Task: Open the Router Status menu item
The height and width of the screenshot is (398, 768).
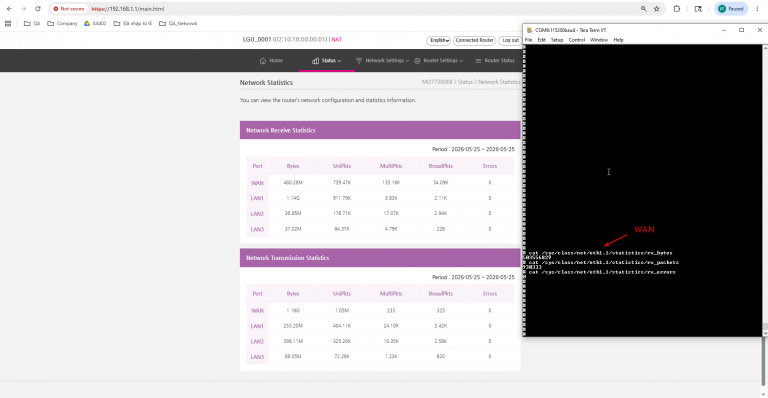Action: point(495,61)
